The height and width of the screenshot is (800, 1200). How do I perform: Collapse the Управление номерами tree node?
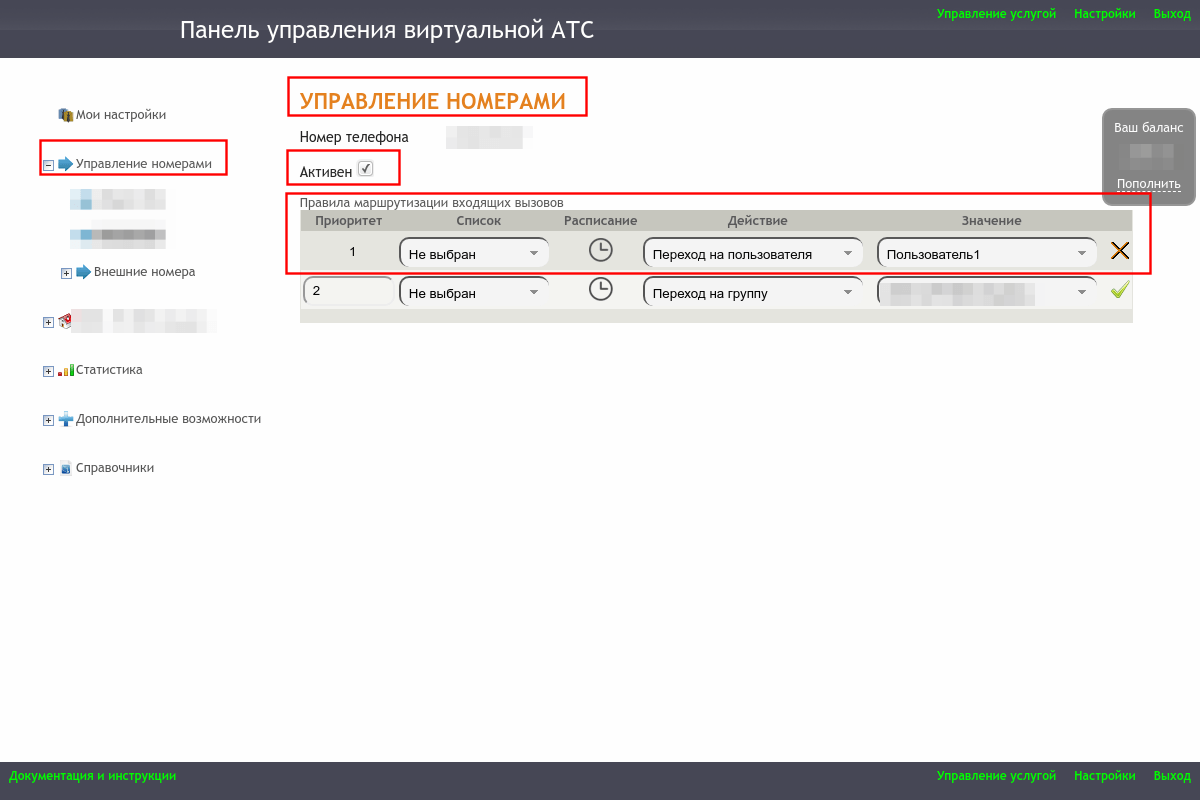click(x=48, y=165)
